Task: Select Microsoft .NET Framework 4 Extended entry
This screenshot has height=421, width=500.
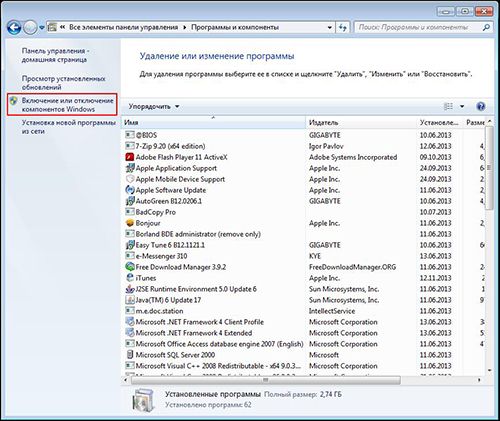Action: (x=194, y=333)
